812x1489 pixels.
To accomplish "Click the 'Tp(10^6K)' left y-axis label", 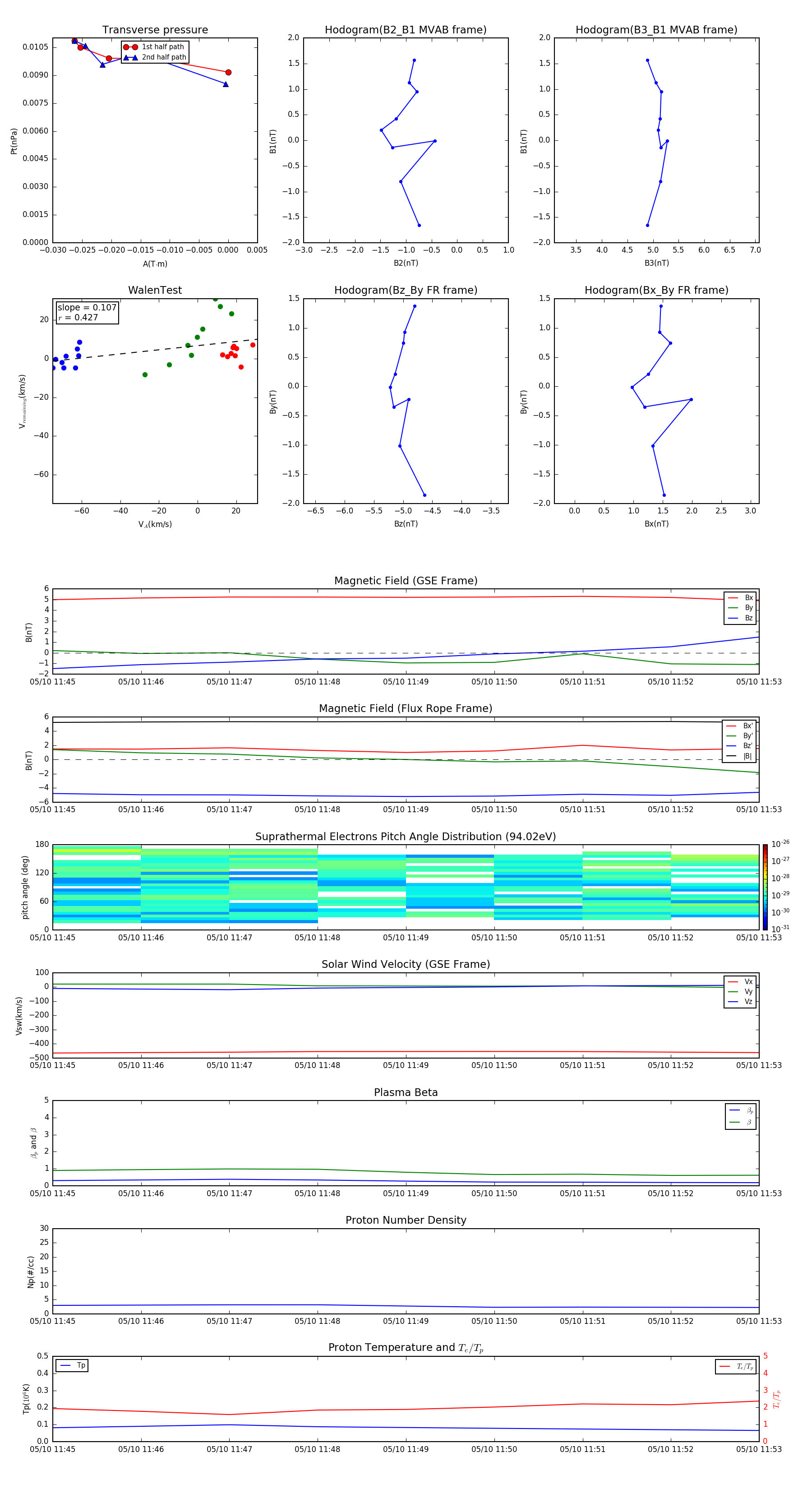I will coord(26,1399).
